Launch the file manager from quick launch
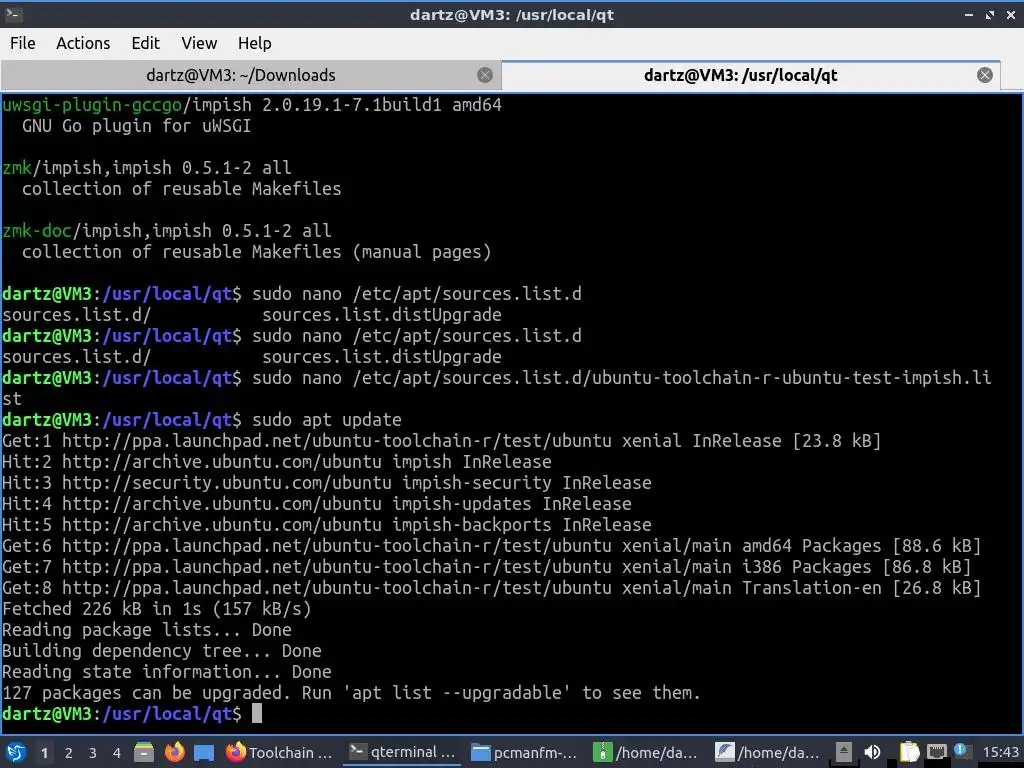 coord(144,752)
